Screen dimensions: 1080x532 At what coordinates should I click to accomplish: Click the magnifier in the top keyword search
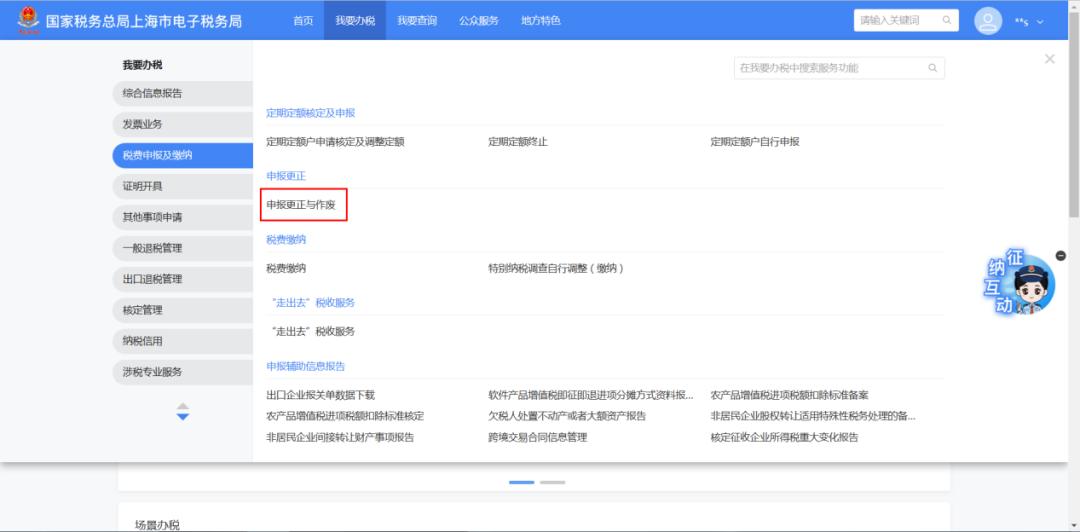coord(946,20)
